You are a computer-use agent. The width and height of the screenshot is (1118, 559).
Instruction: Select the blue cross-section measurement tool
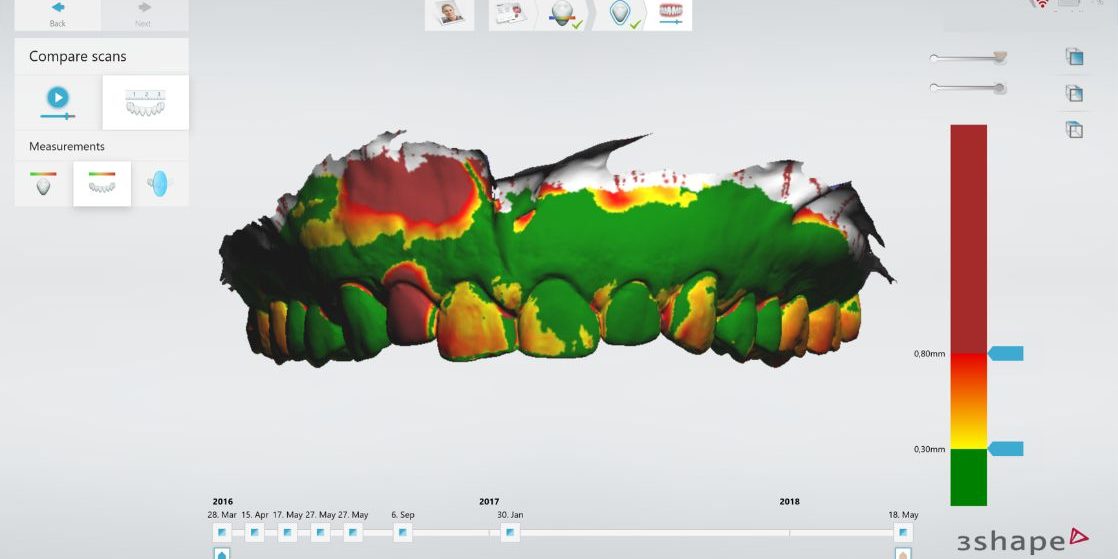159,184
